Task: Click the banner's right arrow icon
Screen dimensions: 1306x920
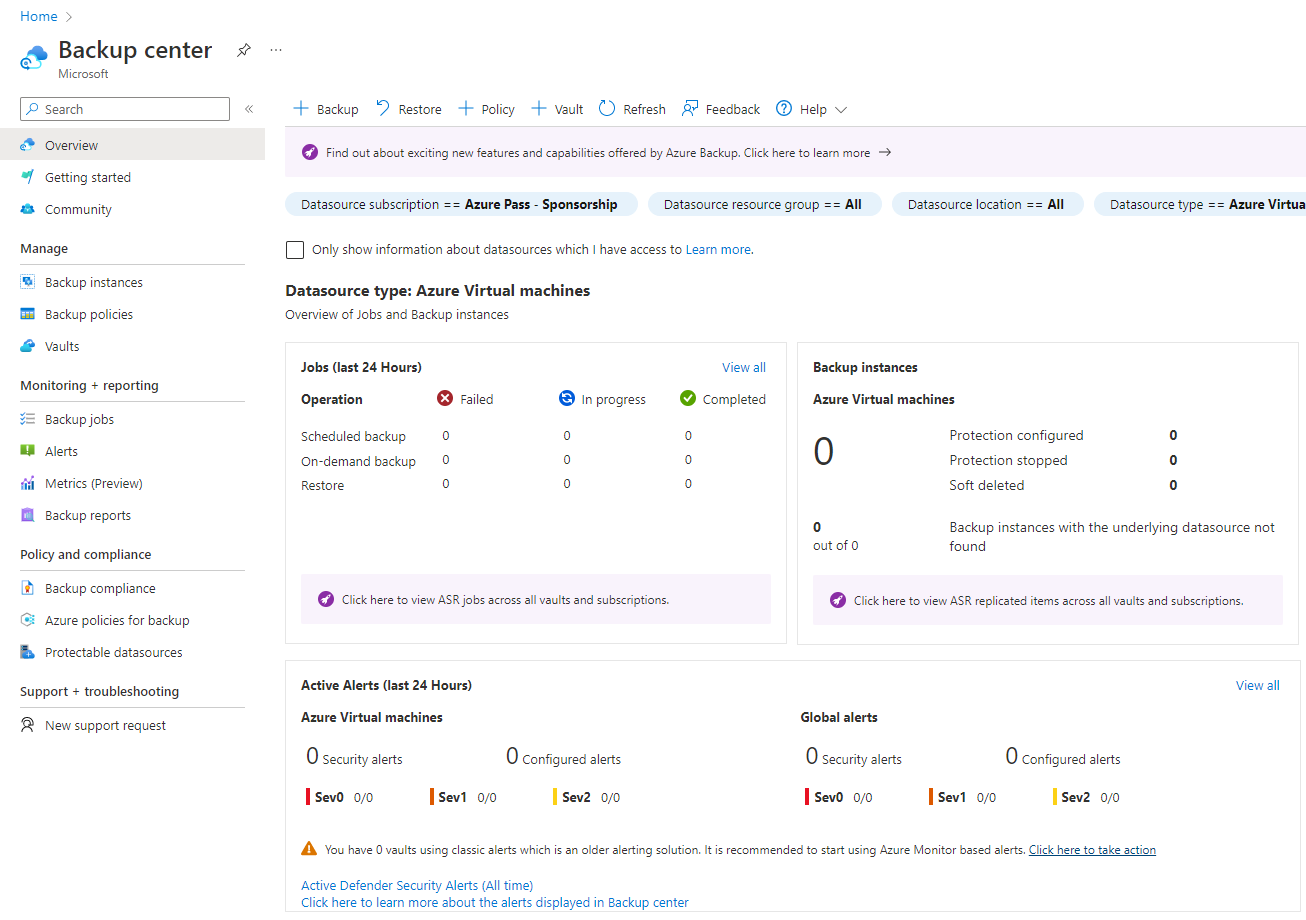Action: [x=885, y=153]
